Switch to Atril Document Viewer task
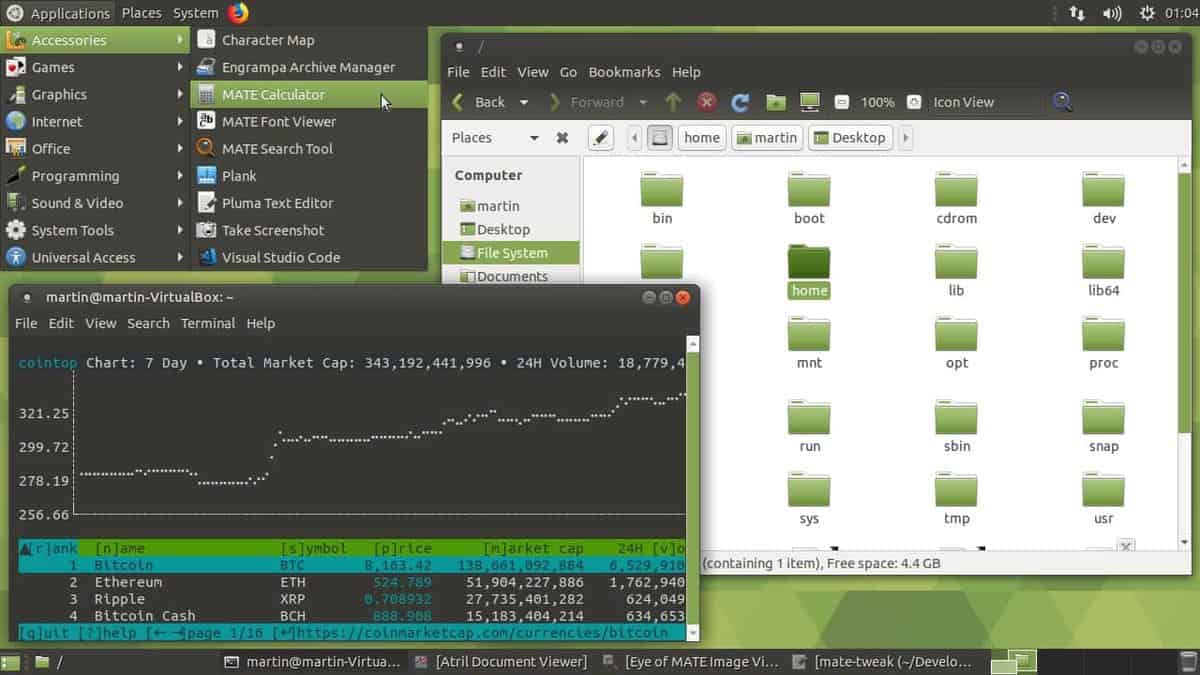 pos(500,662)
